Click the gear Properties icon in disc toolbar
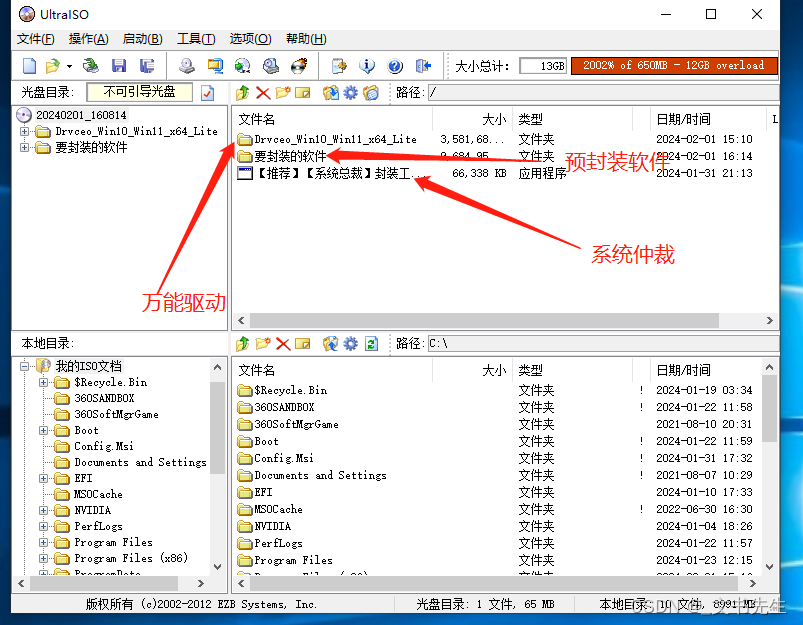The image size is (803, 625). pyautogui.click(x=351, y=93)
